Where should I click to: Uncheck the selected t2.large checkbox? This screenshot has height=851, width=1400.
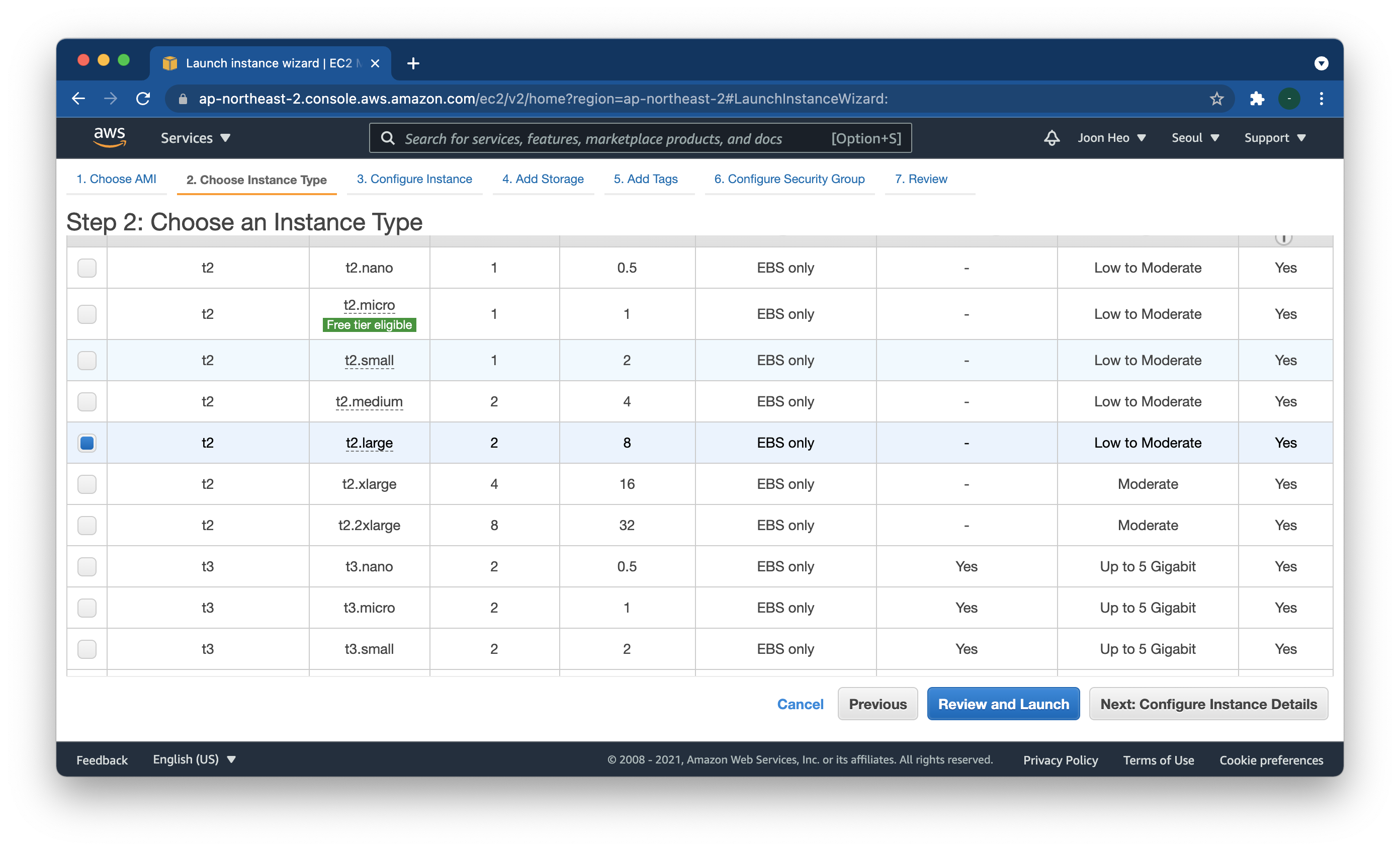(x=87, y=443)
